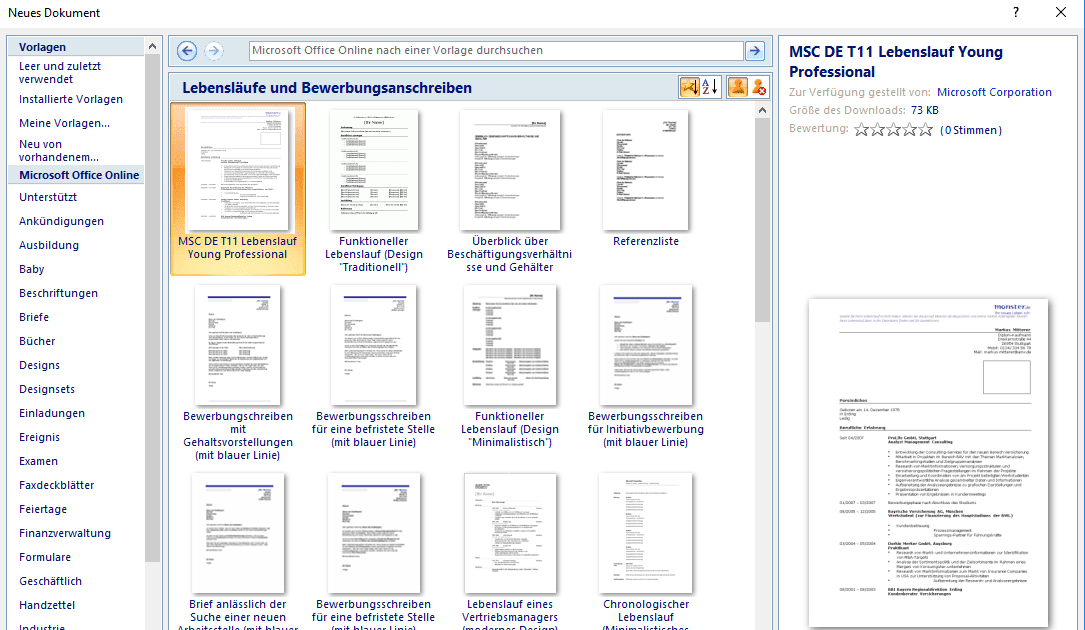Sort templates by rating
Image resolution: width=1085 pixels, height=630 pixels.
[x=689, y=87]
